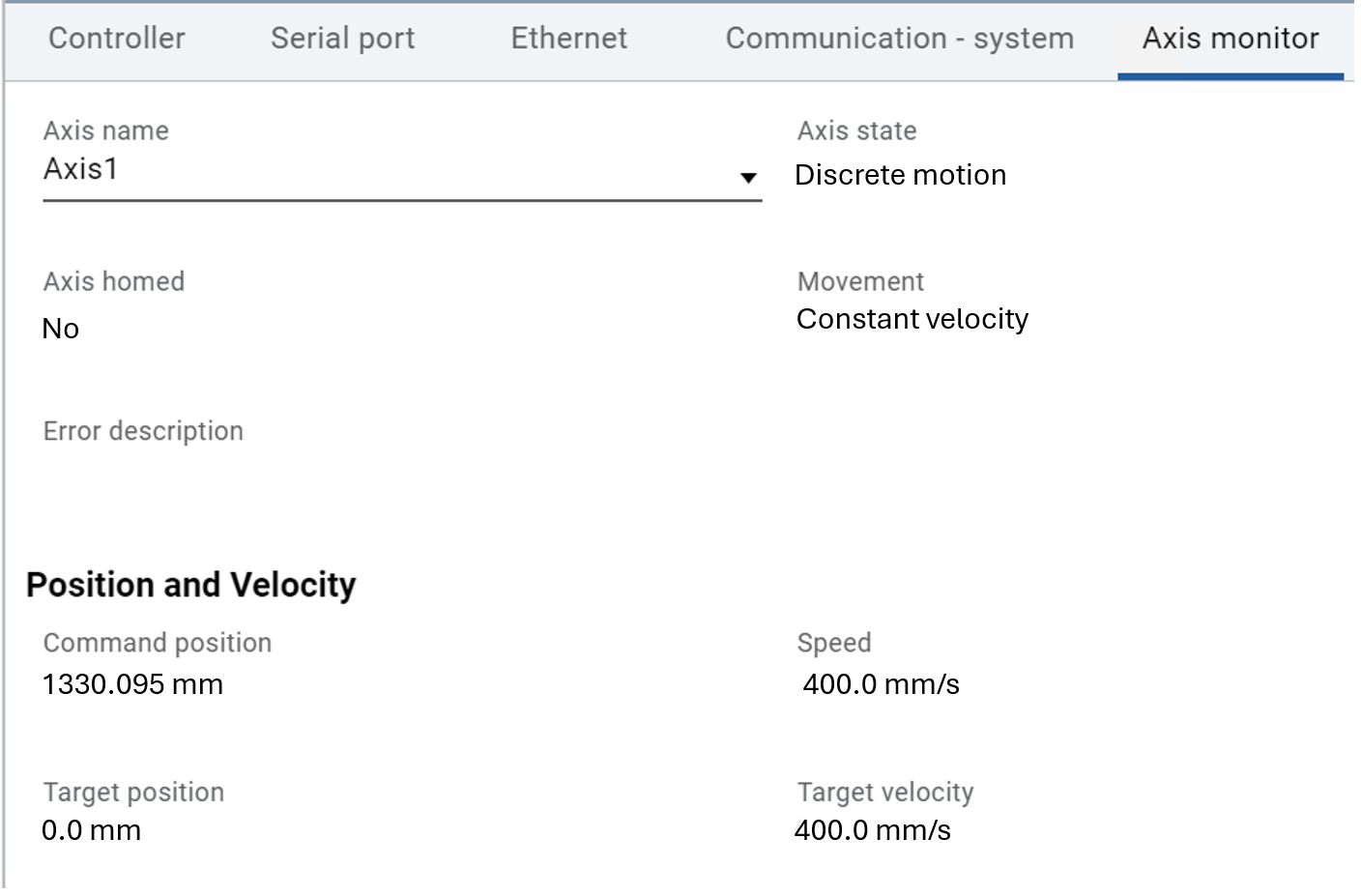Click the Command position value 1330.095 mm
Viewport: 1361px width, 896px height.
tap(132, 684)
